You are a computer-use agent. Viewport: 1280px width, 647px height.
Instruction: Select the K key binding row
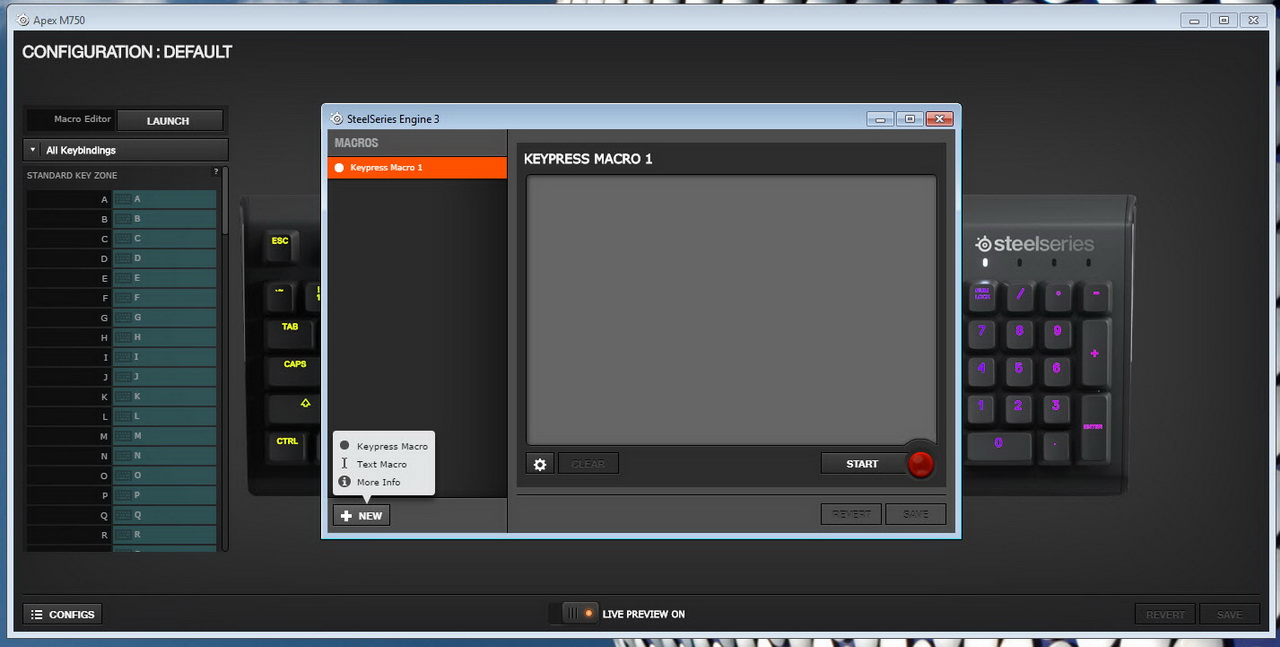click(x=121, y=397)
